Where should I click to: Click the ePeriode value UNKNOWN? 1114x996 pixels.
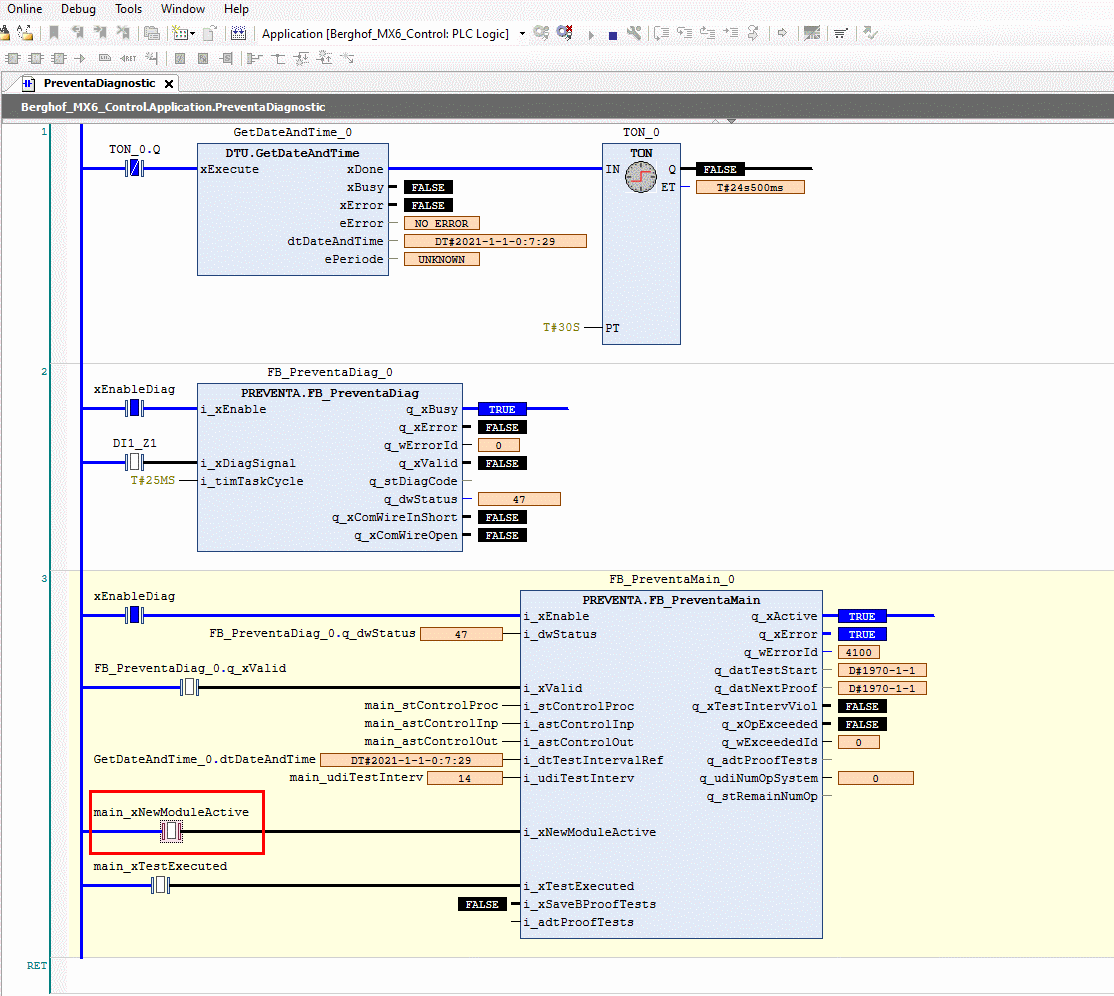pos(441,259)
